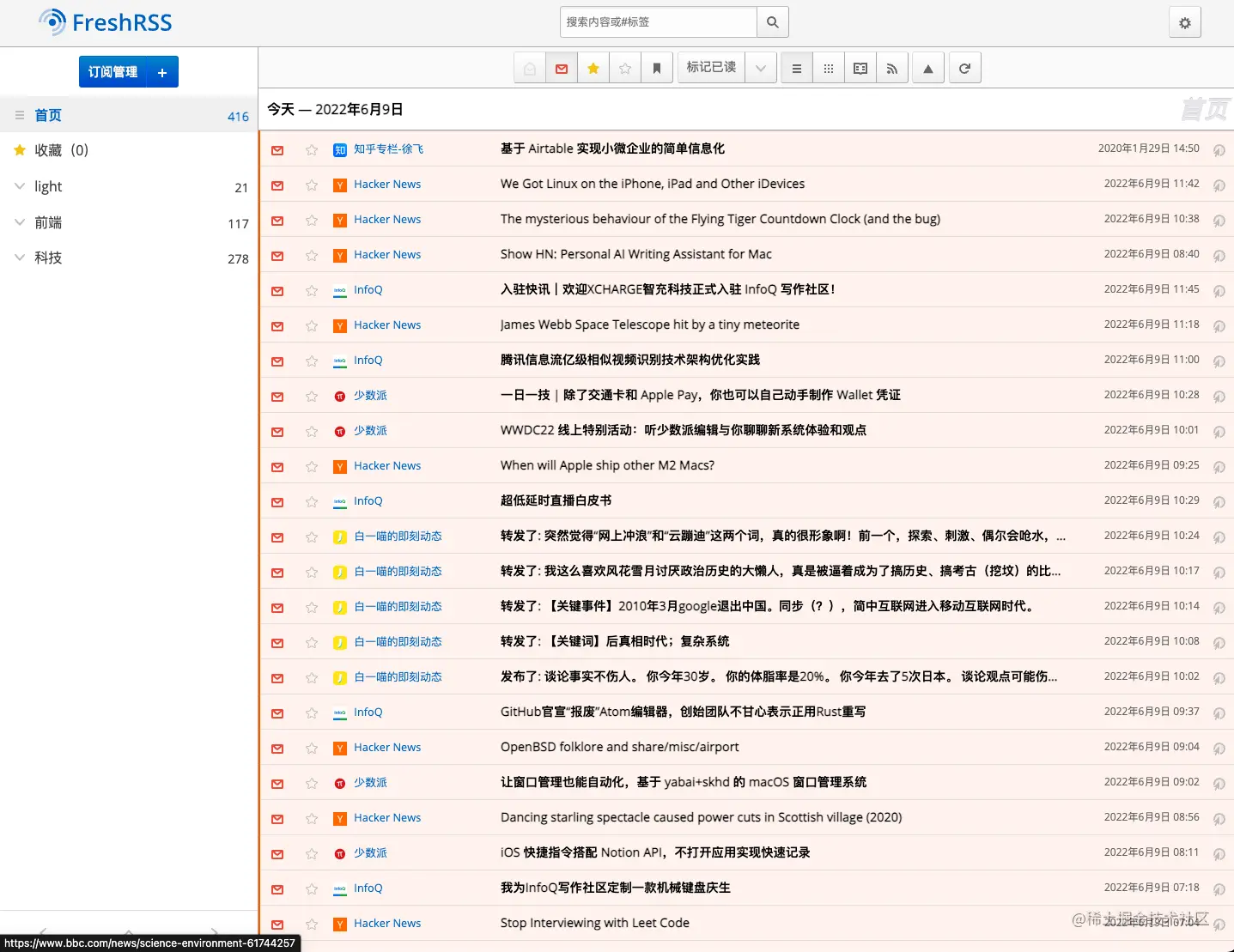Switch to reader view

[x=860, y=69]
